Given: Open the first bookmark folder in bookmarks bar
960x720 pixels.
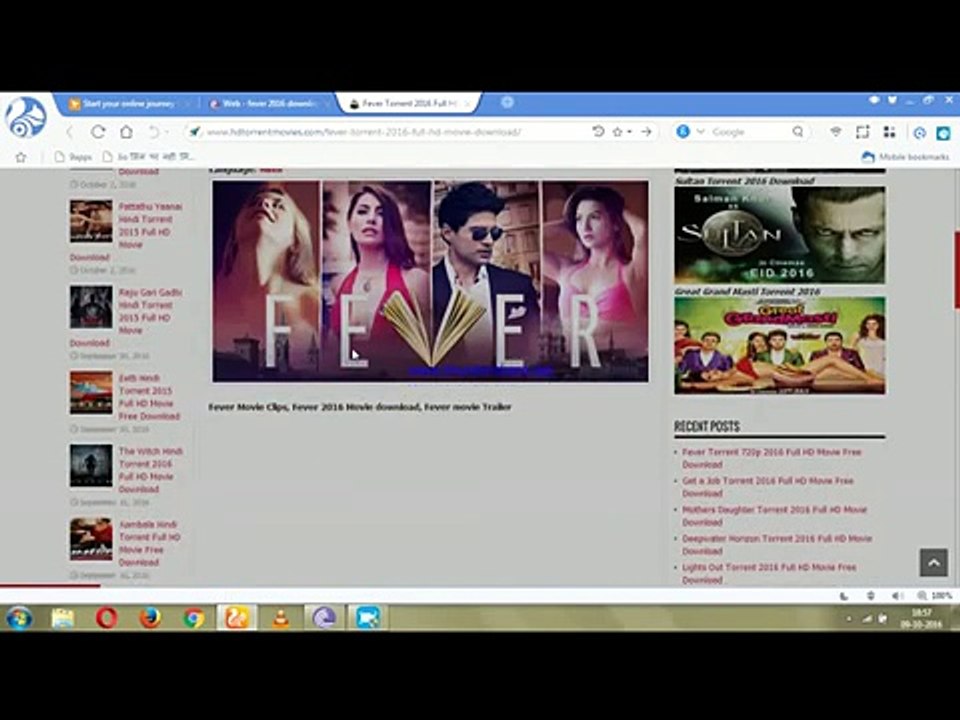Looking at the screenshot, I should tap(73, 157).
